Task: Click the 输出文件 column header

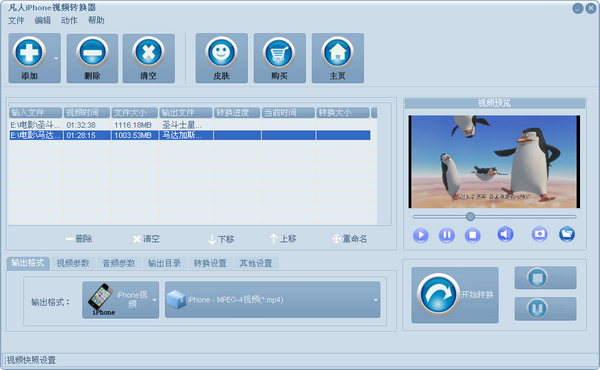Action: (186, 112)
